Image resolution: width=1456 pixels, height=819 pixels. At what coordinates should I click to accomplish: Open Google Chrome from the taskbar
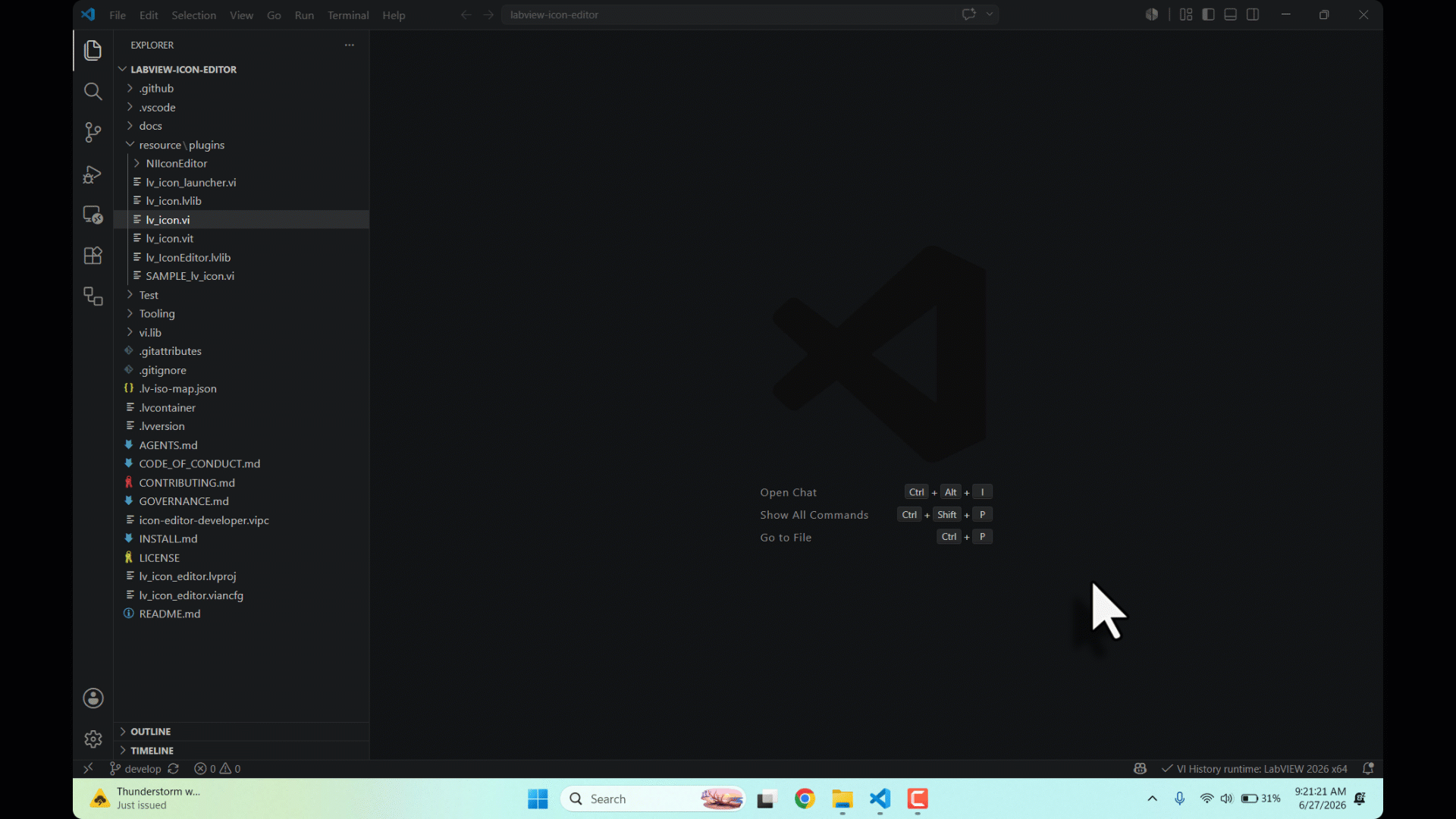point(805,799)
